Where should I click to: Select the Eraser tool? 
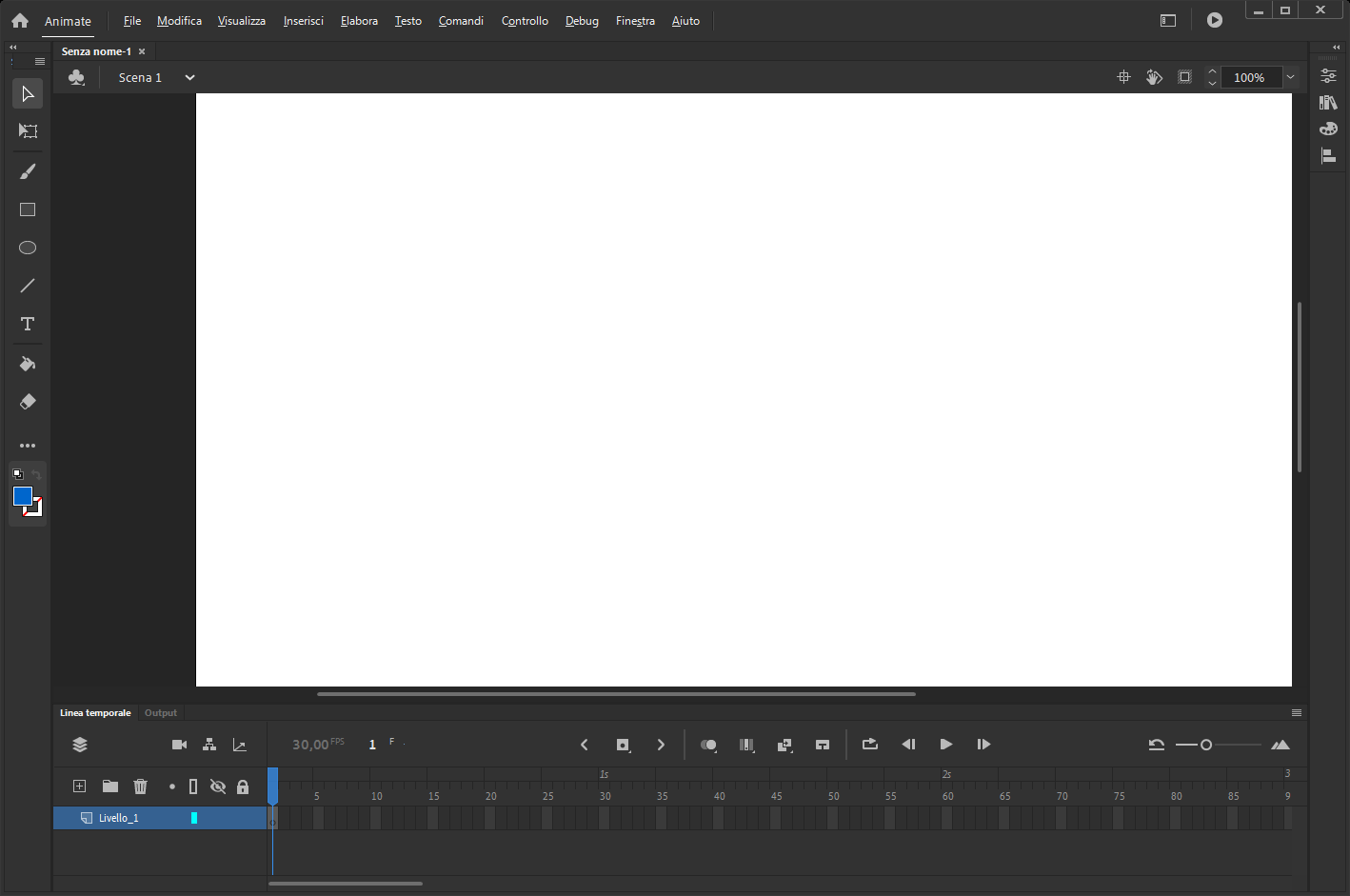(28, 402)
